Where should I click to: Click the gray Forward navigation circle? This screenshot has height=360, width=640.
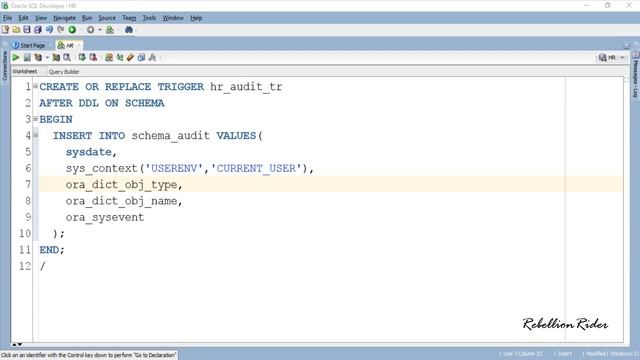90,30
